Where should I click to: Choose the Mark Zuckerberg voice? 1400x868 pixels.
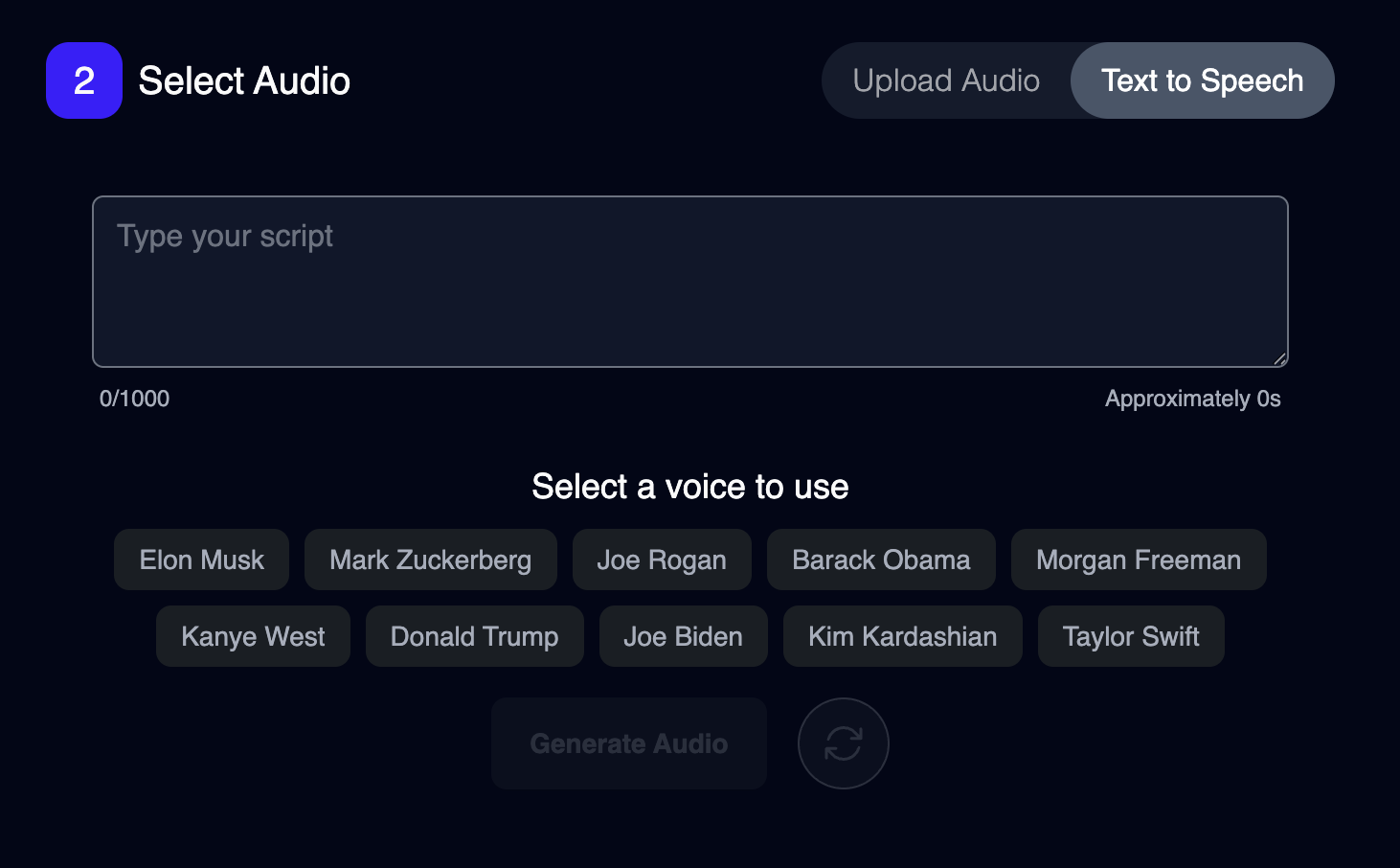point(431,560)
